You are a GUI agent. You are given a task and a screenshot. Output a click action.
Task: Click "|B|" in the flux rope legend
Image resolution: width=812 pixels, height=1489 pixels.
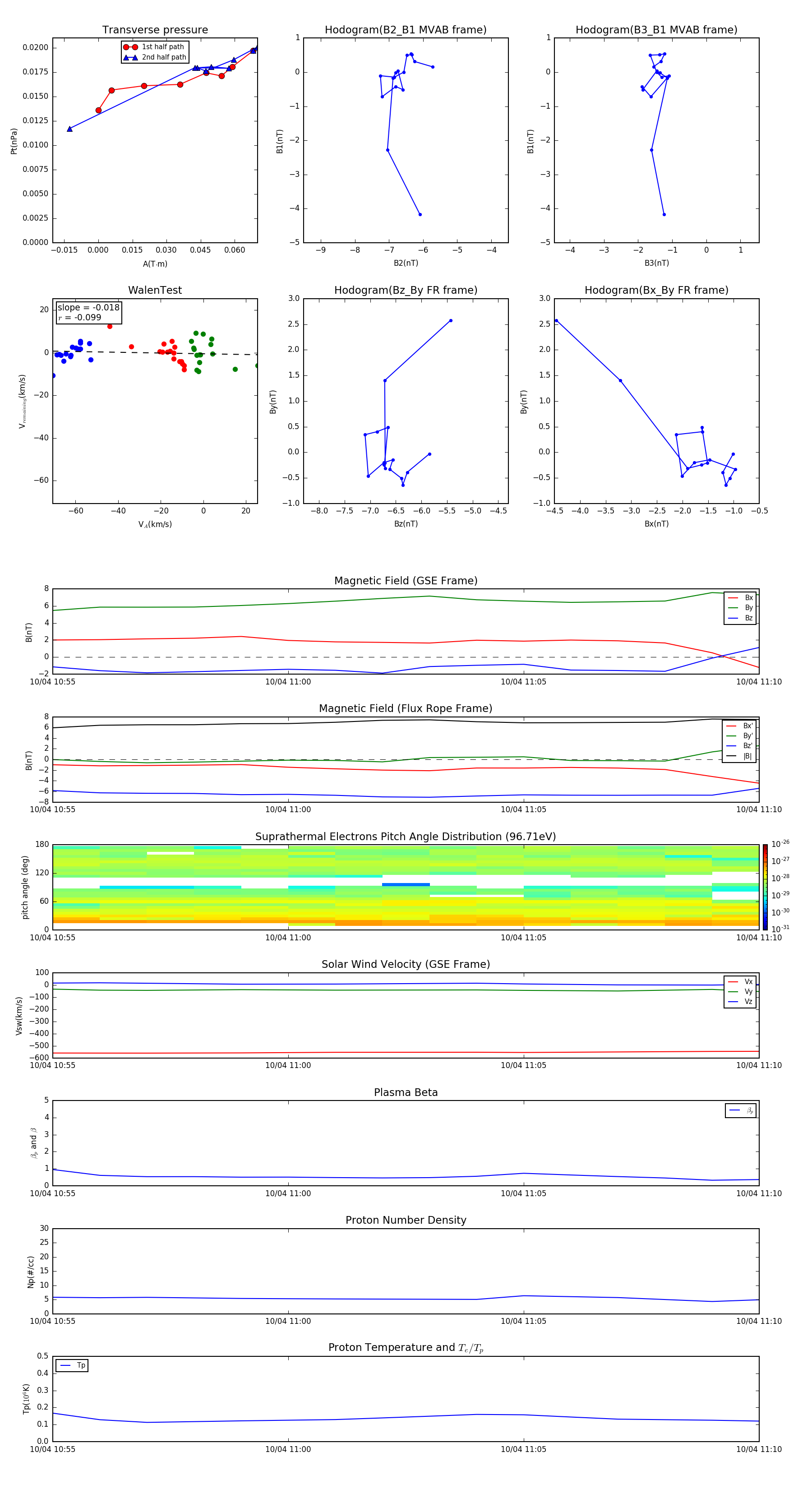point(747,756)
